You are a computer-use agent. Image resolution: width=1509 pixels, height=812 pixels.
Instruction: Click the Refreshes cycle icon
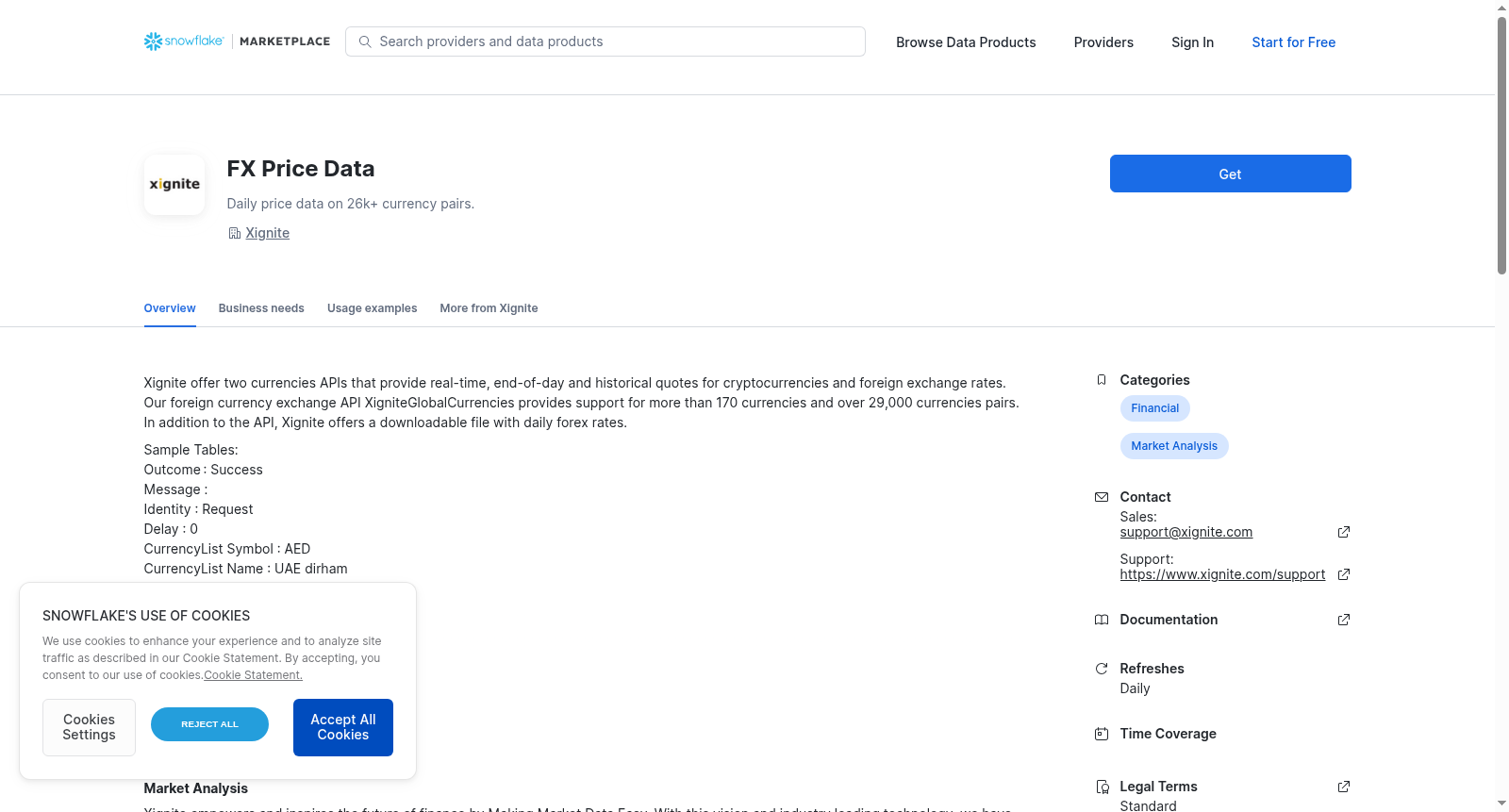pos(1102,669)
